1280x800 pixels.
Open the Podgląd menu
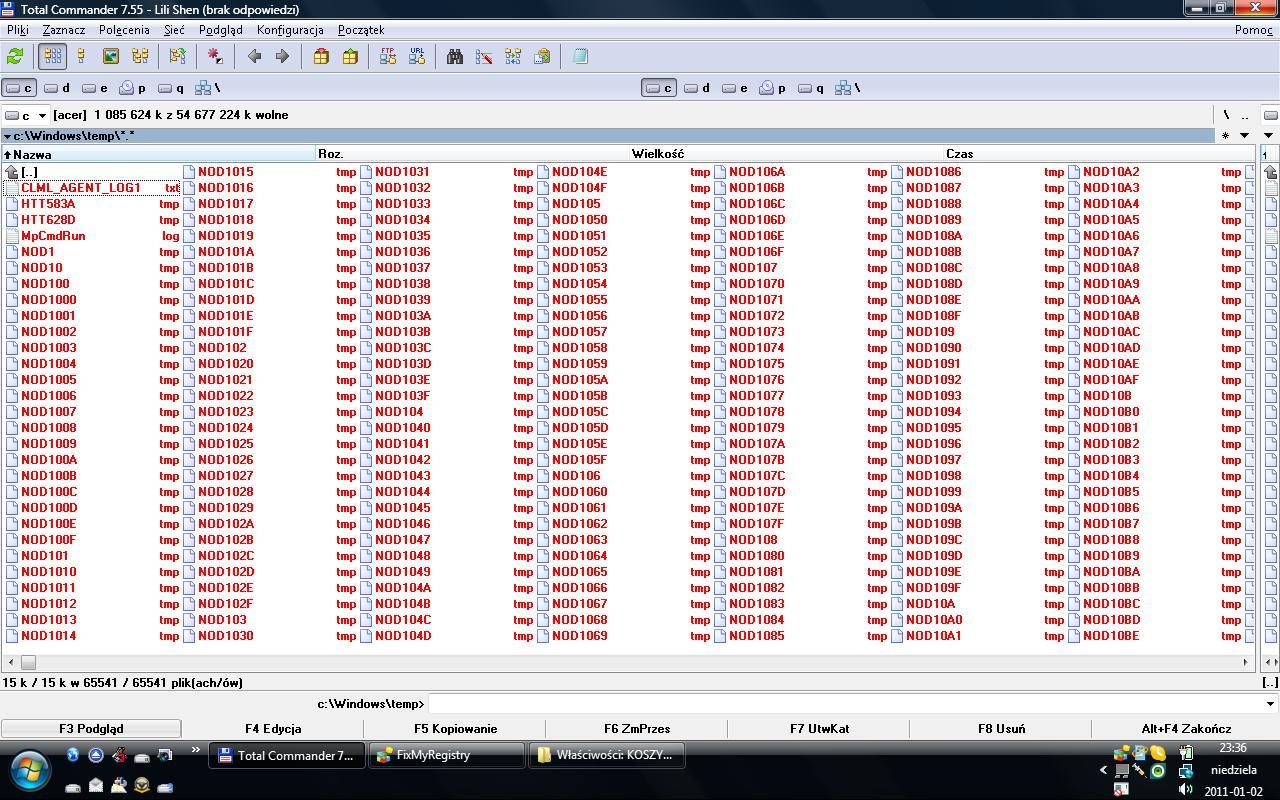point(221,30)
